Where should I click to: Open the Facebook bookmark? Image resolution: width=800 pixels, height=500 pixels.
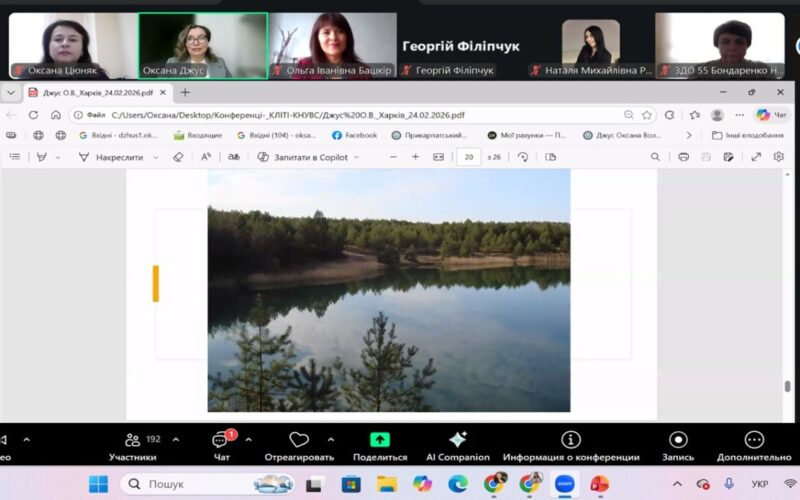[354, 135]
